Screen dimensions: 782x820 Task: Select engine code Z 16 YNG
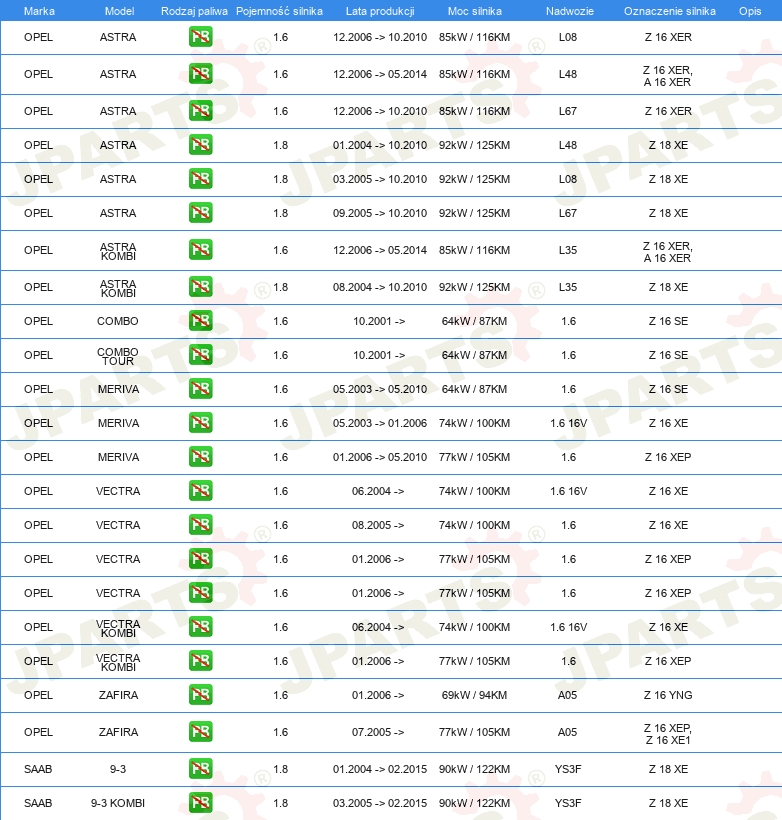coord(668,695)
